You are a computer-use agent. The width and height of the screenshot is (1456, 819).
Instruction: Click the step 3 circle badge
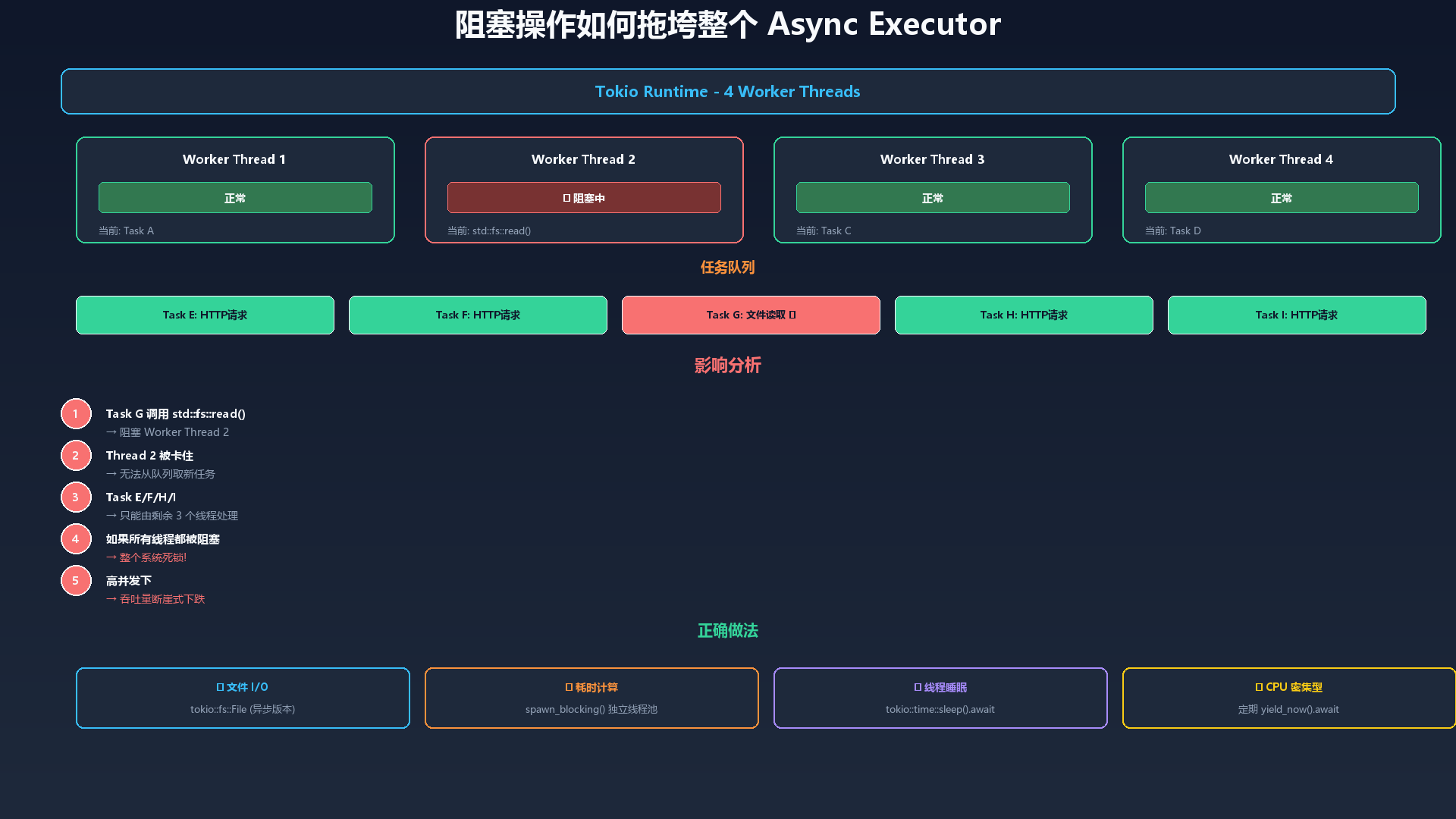[76, 497]
